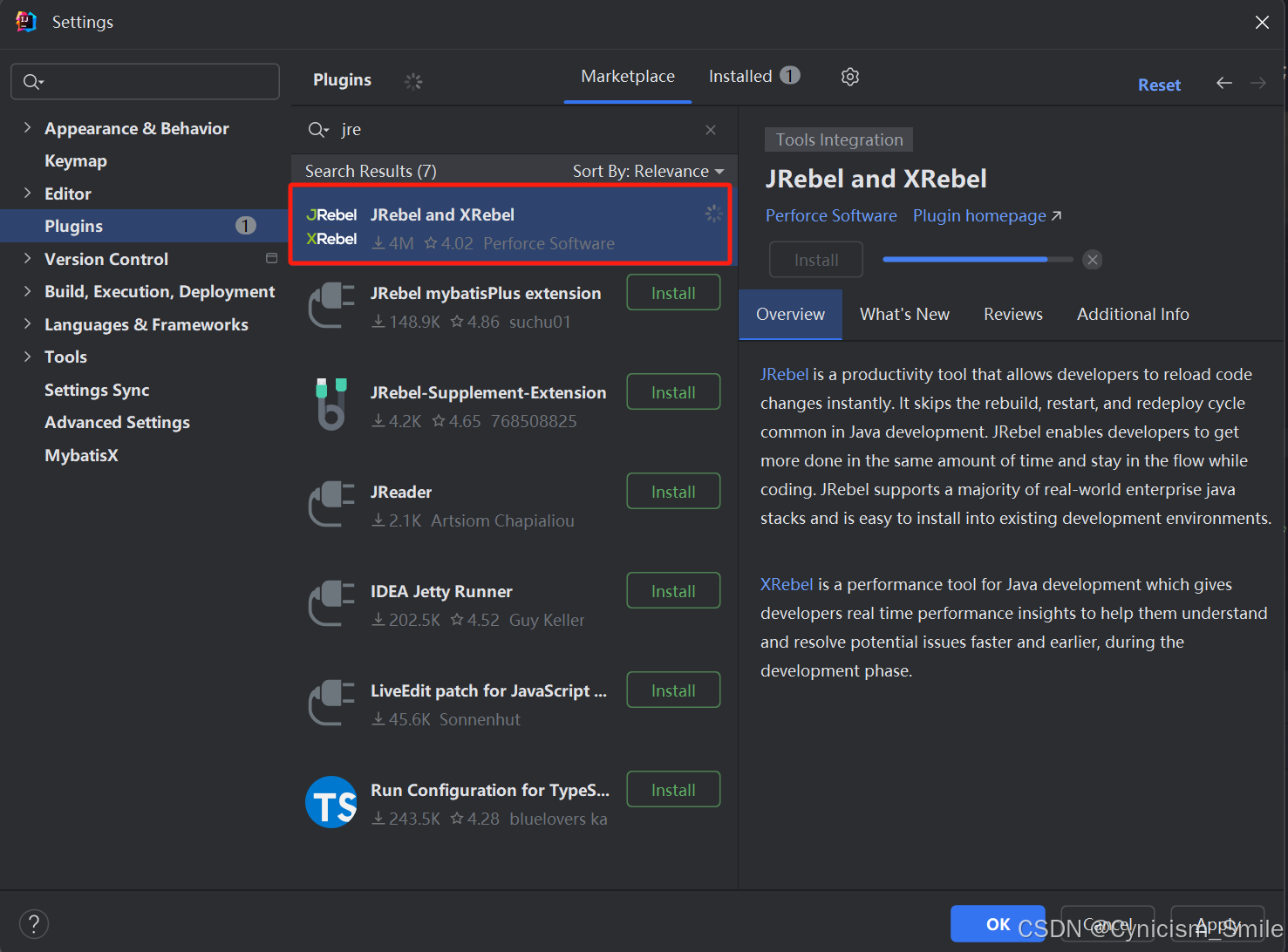This screenshot has width=1288, height=952.
Task: Install JRebel mybatisPlus extension
Action: pos(673,293)
